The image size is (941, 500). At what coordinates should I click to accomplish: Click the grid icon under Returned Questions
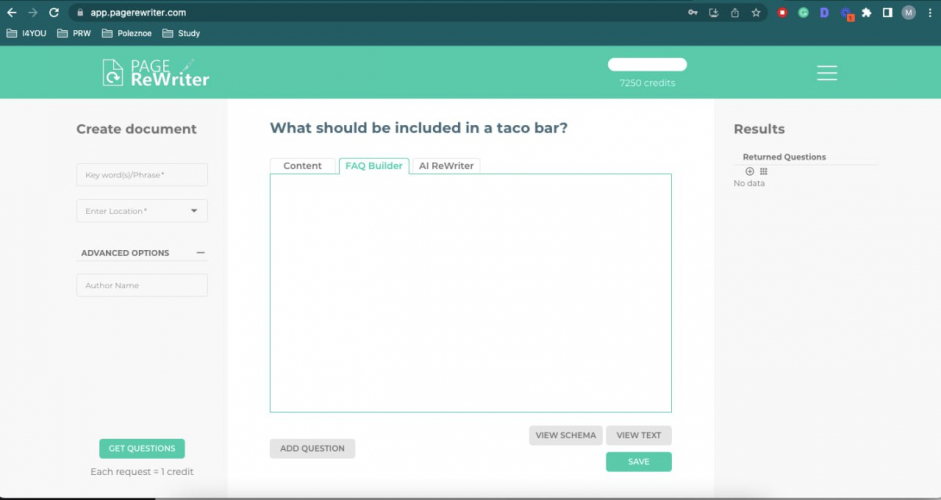(x=763, y=172)
